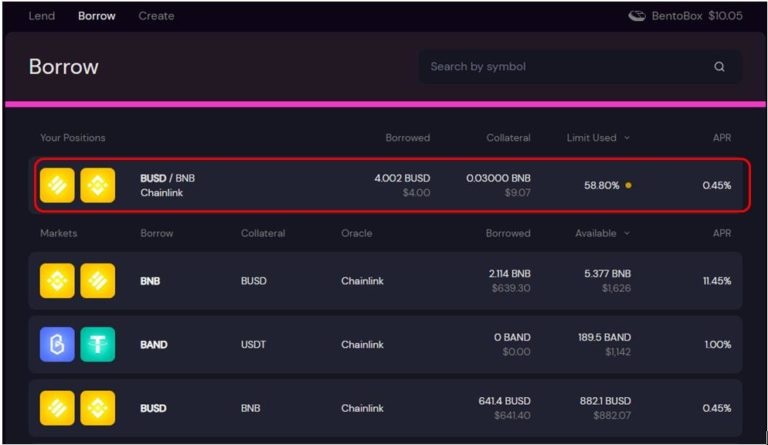Viewport: 768px width, 445px height.
Task: Sort markets by Borrowed column header
Action: click(x=508, y=233)
